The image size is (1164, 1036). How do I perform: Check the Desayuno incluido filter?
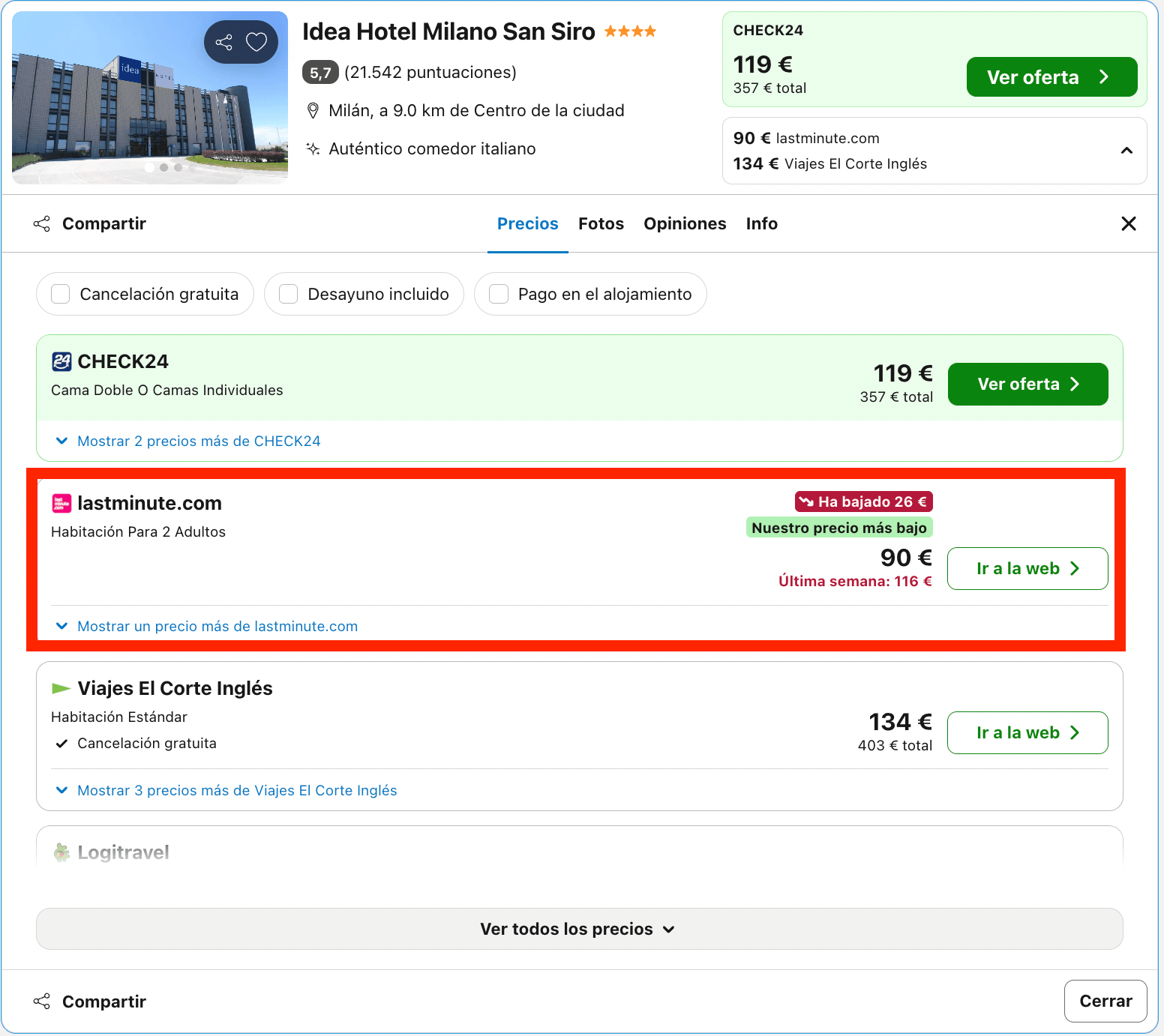tap(289, 294)
